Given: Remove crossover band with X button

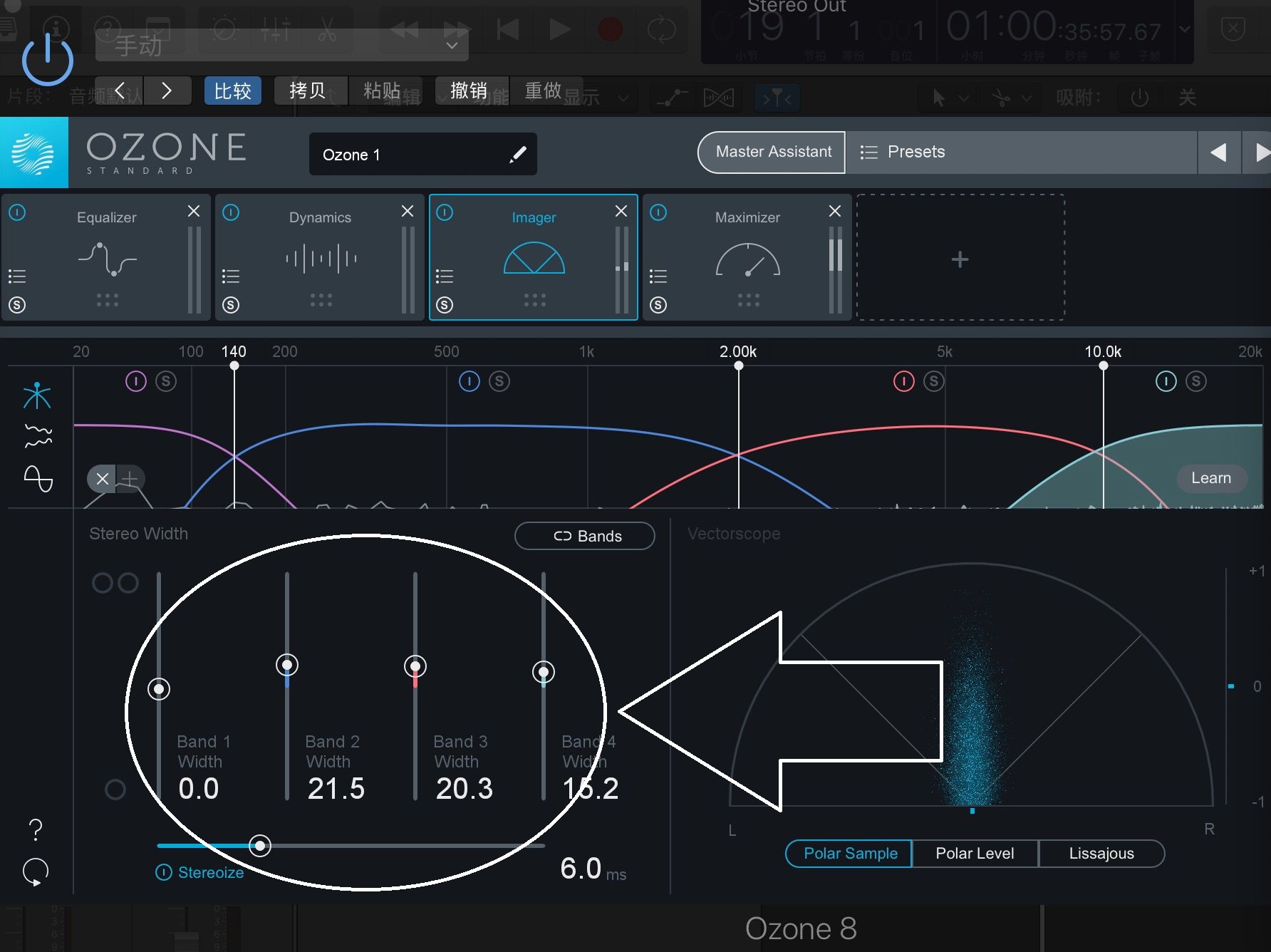Looking at the screenshot, I should coord(103,479).
